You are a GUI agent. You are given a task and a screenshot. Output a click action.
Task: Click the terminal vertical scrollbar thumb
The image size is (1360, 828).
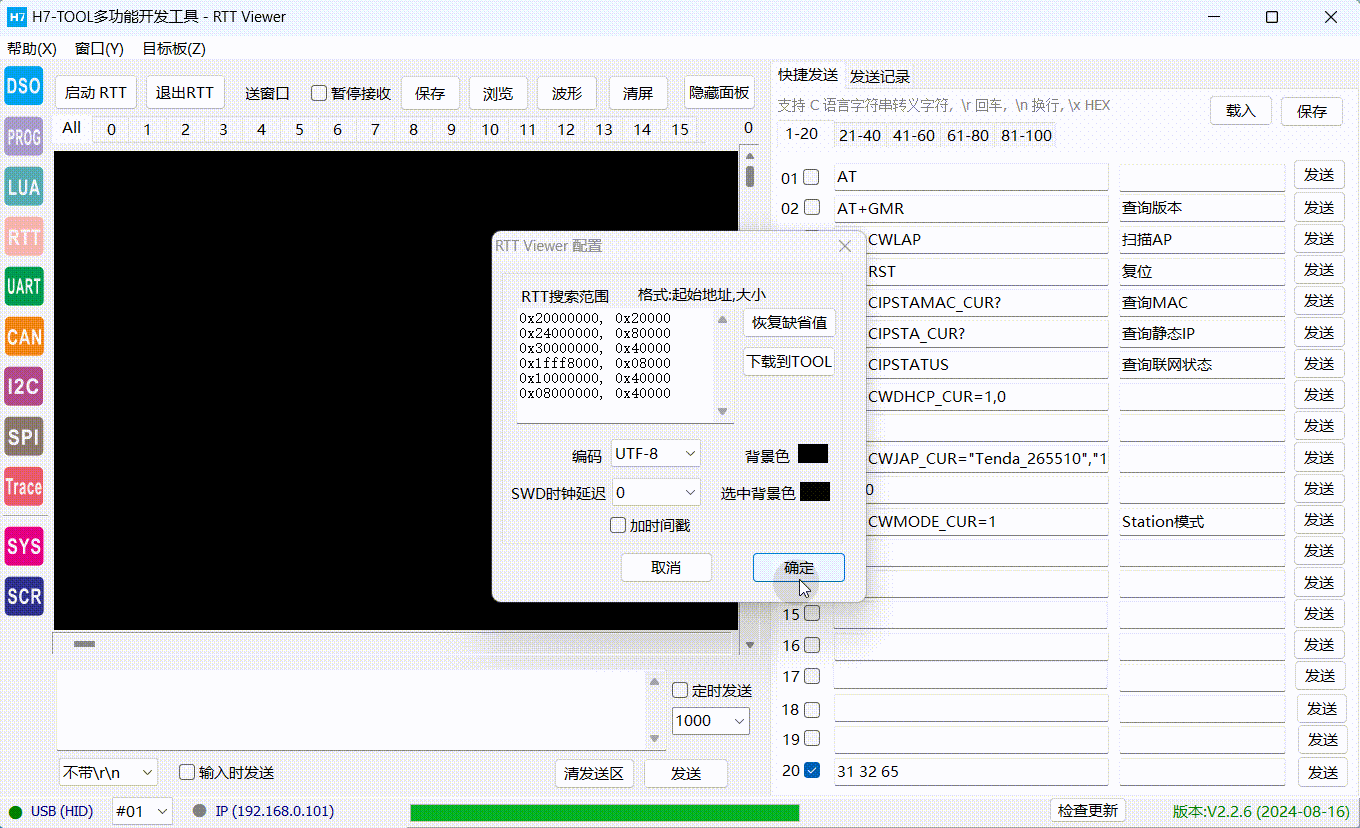coord(750,177)
